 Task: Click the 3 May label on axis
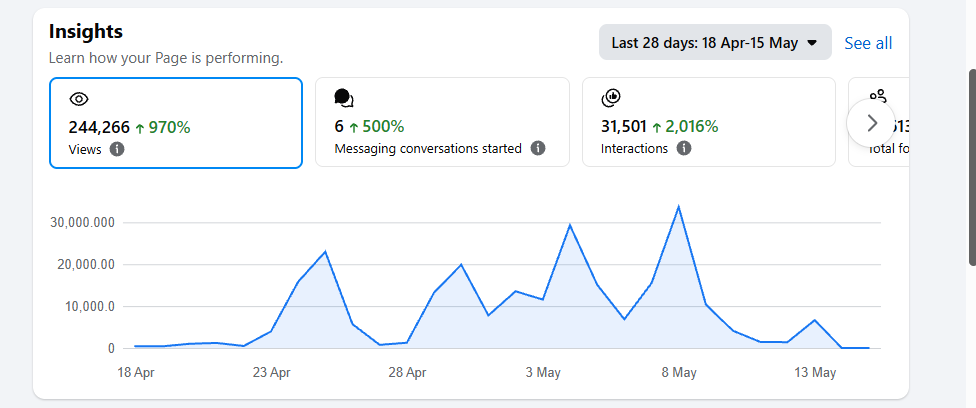click(x=543, y=372)
